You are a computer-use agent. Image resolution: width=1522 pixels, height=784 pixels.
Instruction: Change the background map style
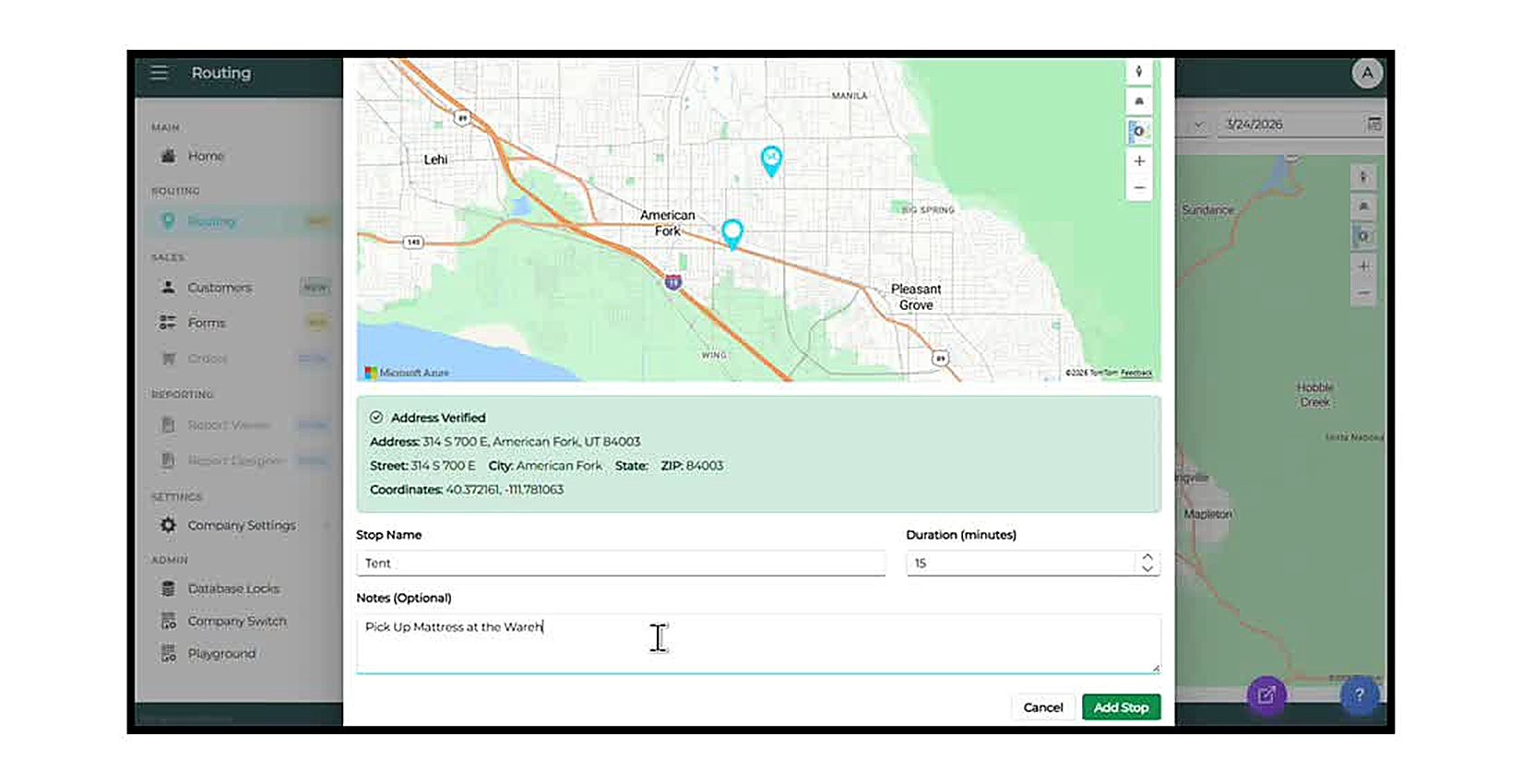pos(1363,236)
